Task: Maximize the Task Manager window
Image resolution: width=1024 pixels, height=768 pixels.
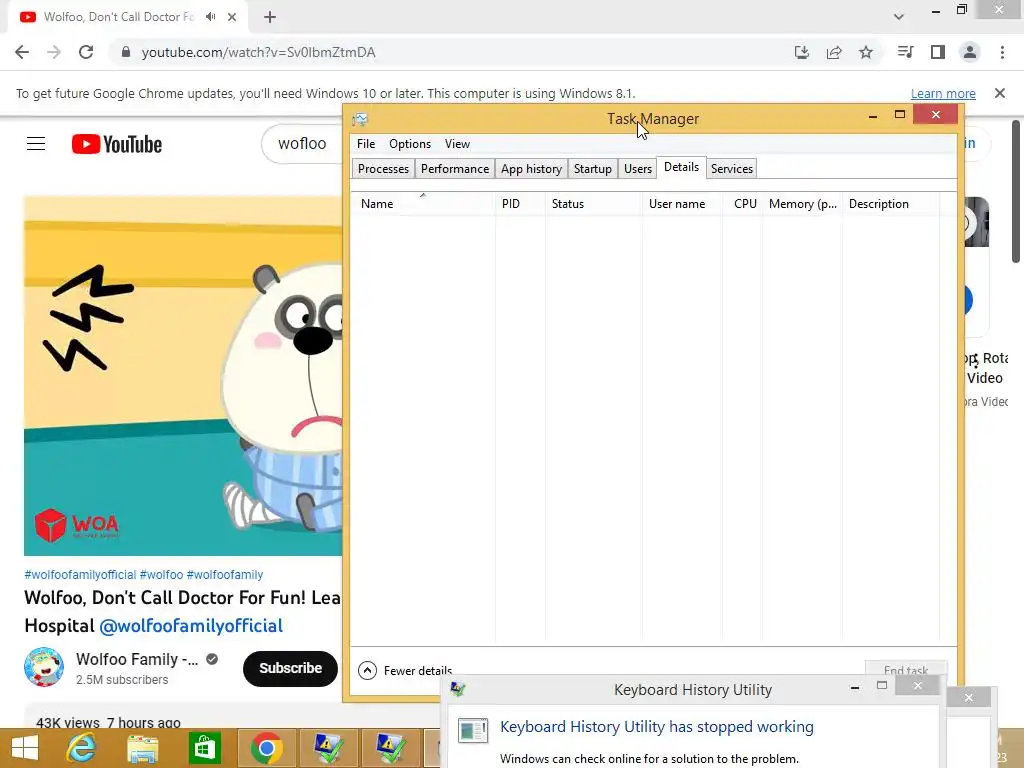Action: point(899,115)
